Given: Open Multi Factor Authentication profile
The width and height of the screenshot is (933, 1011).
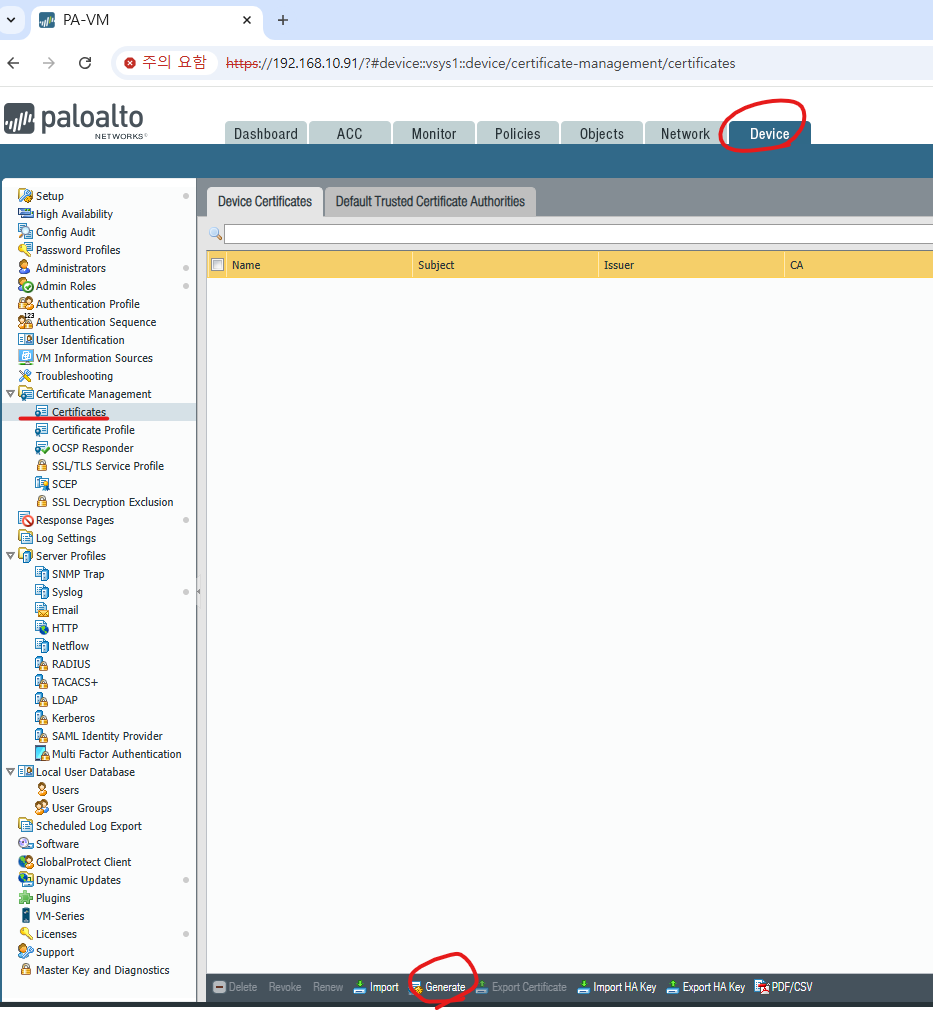Looking at the screenshot, I should pyautogui.click(x=117, y=754).
